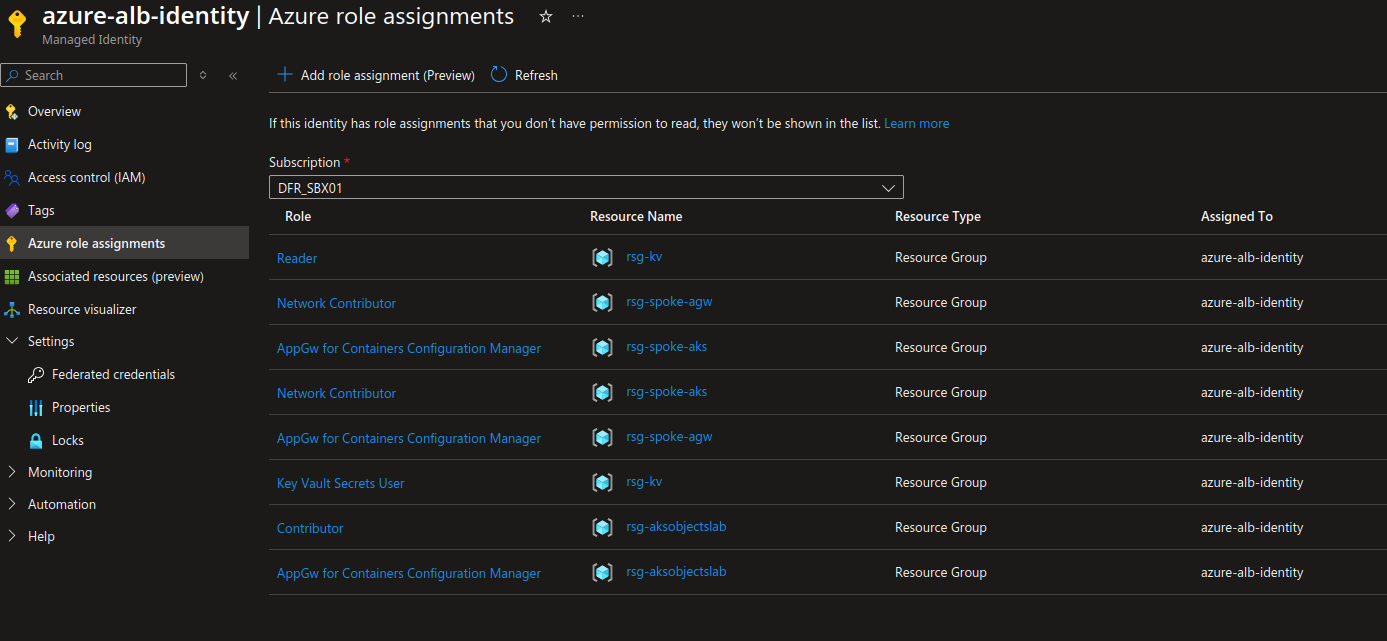Click the Refresh icon in the toolbar
This screenshot has width=1387, height=641.
click(x=499, y=75)
